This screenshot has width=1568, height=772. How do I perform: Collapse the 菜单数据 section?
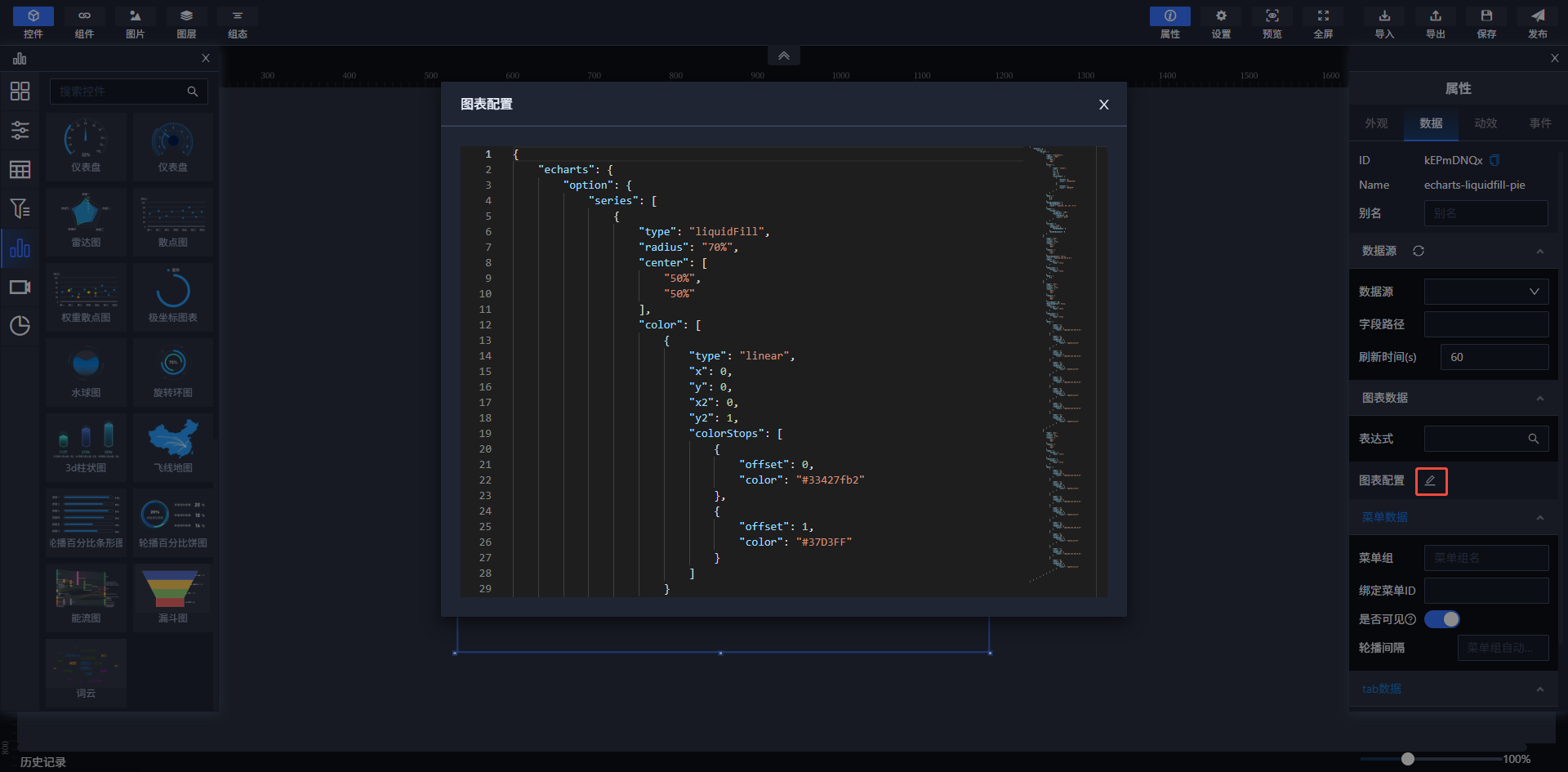click(1539, 517)
